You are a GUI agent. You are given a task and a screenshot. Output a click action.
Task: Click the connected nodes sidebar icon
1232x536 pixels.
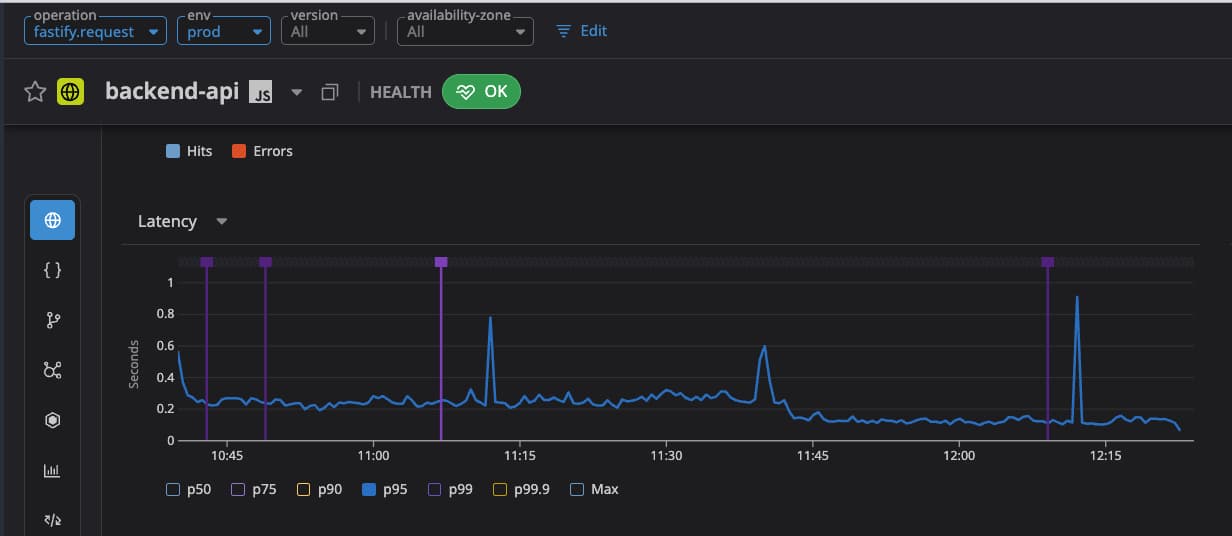point(53,370)
